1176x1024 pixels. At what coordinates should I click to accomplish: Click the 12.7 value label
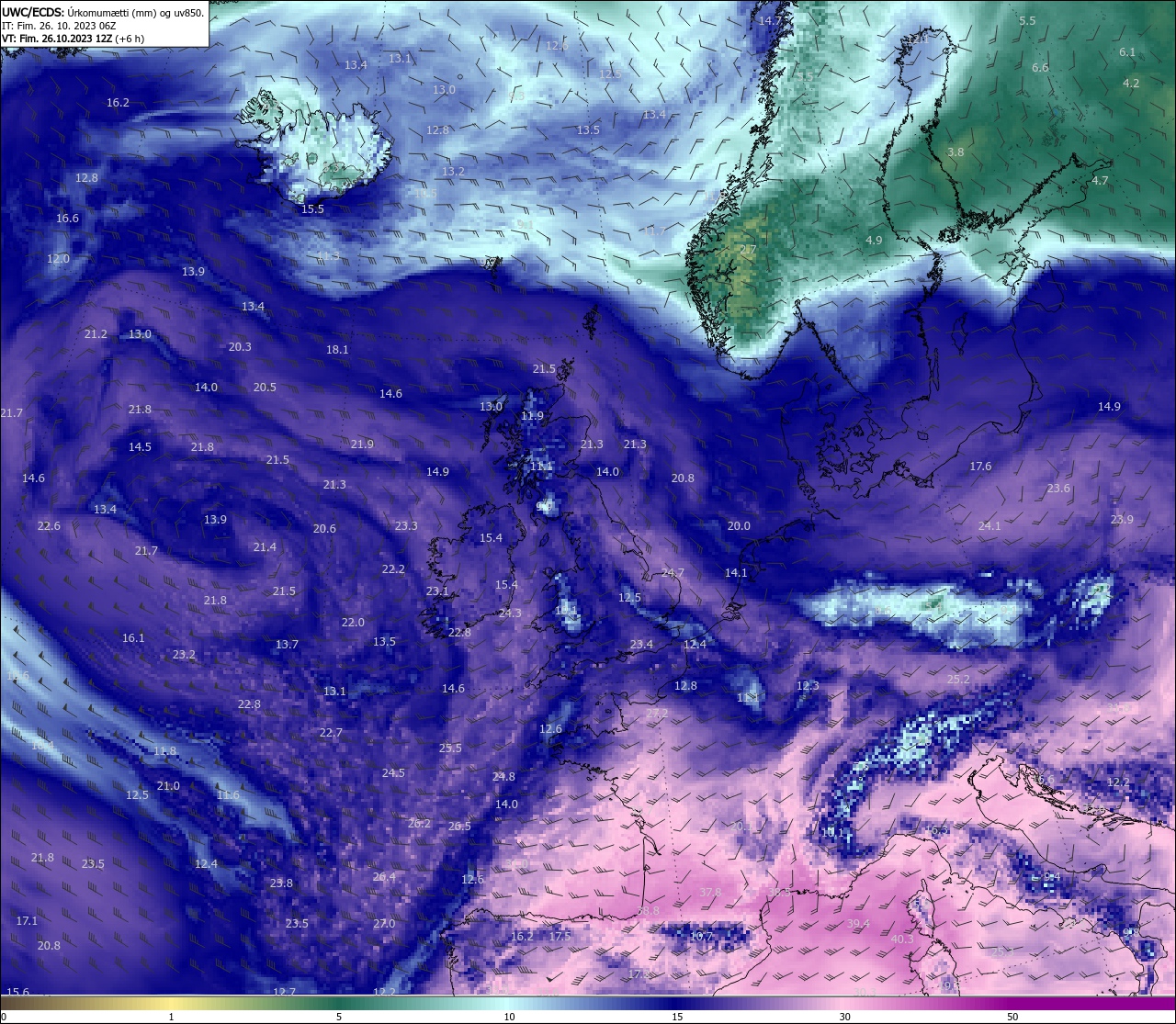coord(284,993)
